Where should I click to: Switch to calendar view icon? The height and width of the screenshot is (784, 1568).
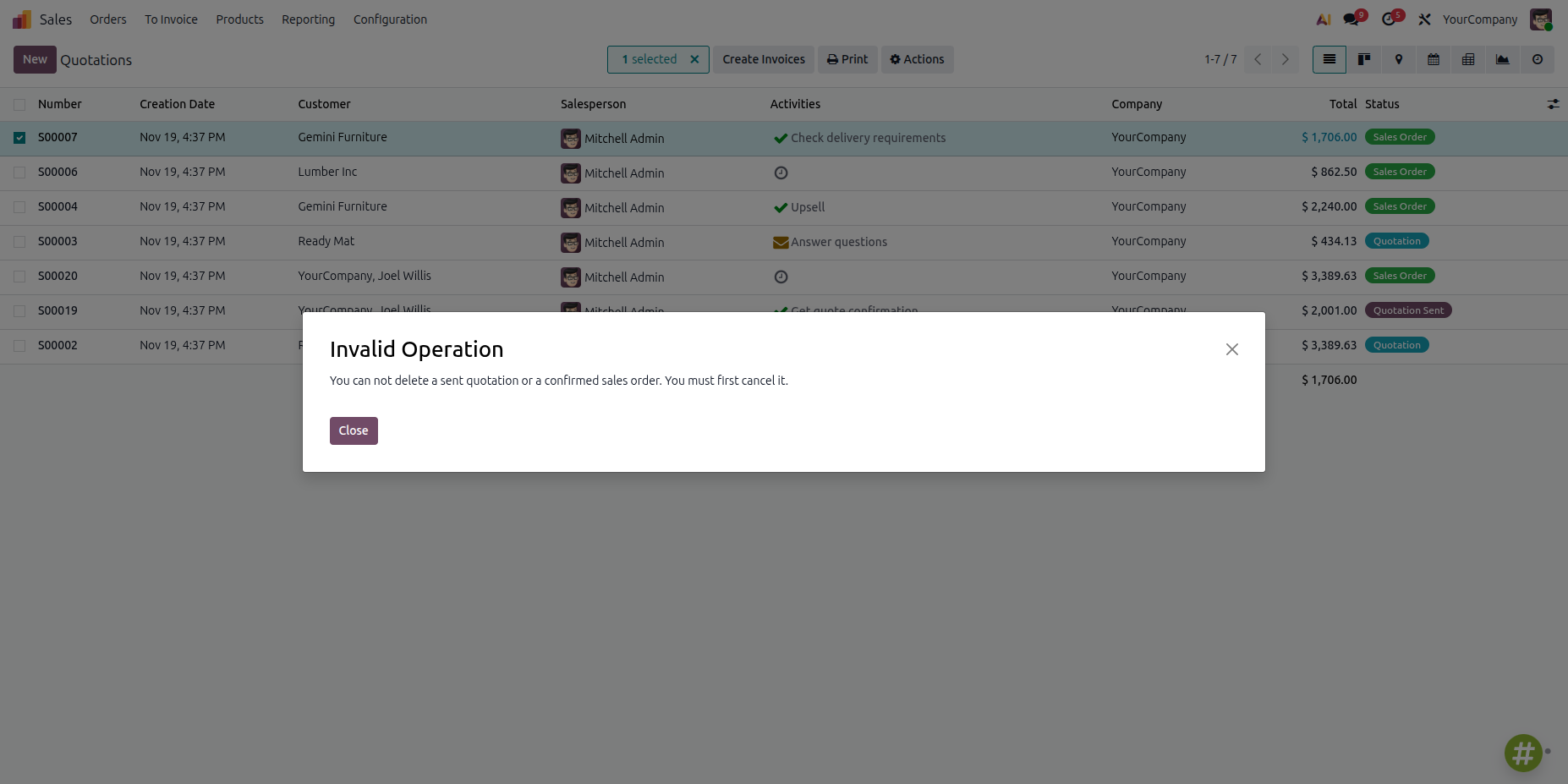(1434, 59)
